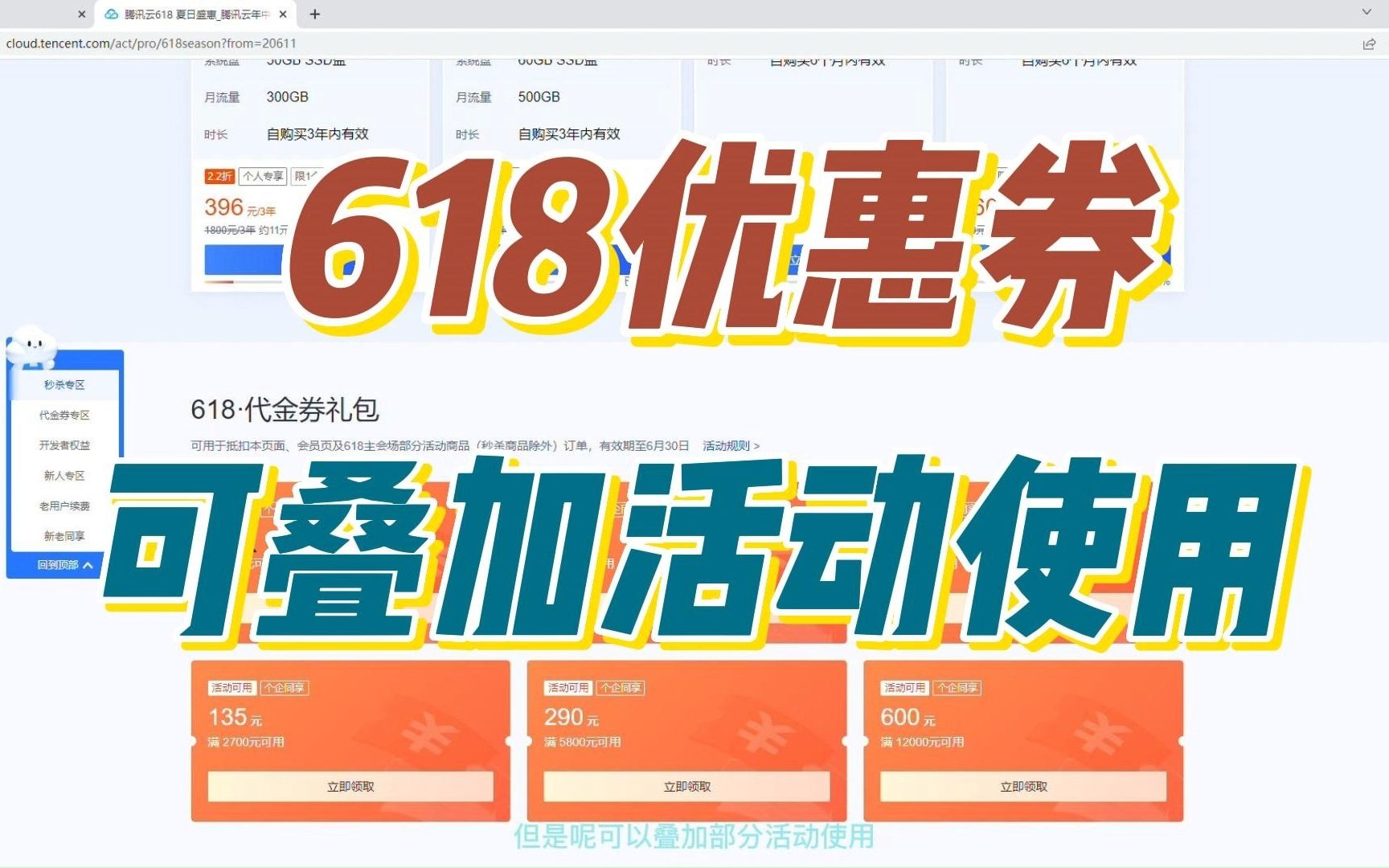Click 满 12000元可用 condition text
The image size is (1389, 868).
(x=922, y=742)
